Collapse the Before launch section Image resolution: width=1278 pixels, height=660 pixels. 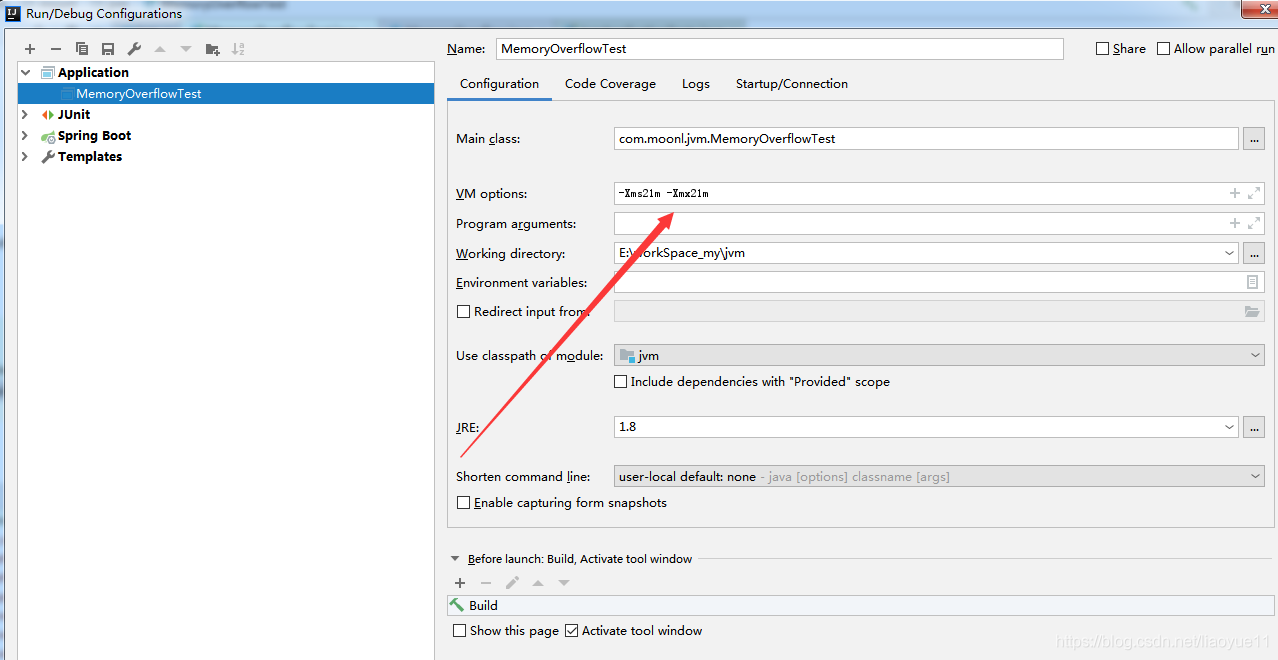pos(456,559)
